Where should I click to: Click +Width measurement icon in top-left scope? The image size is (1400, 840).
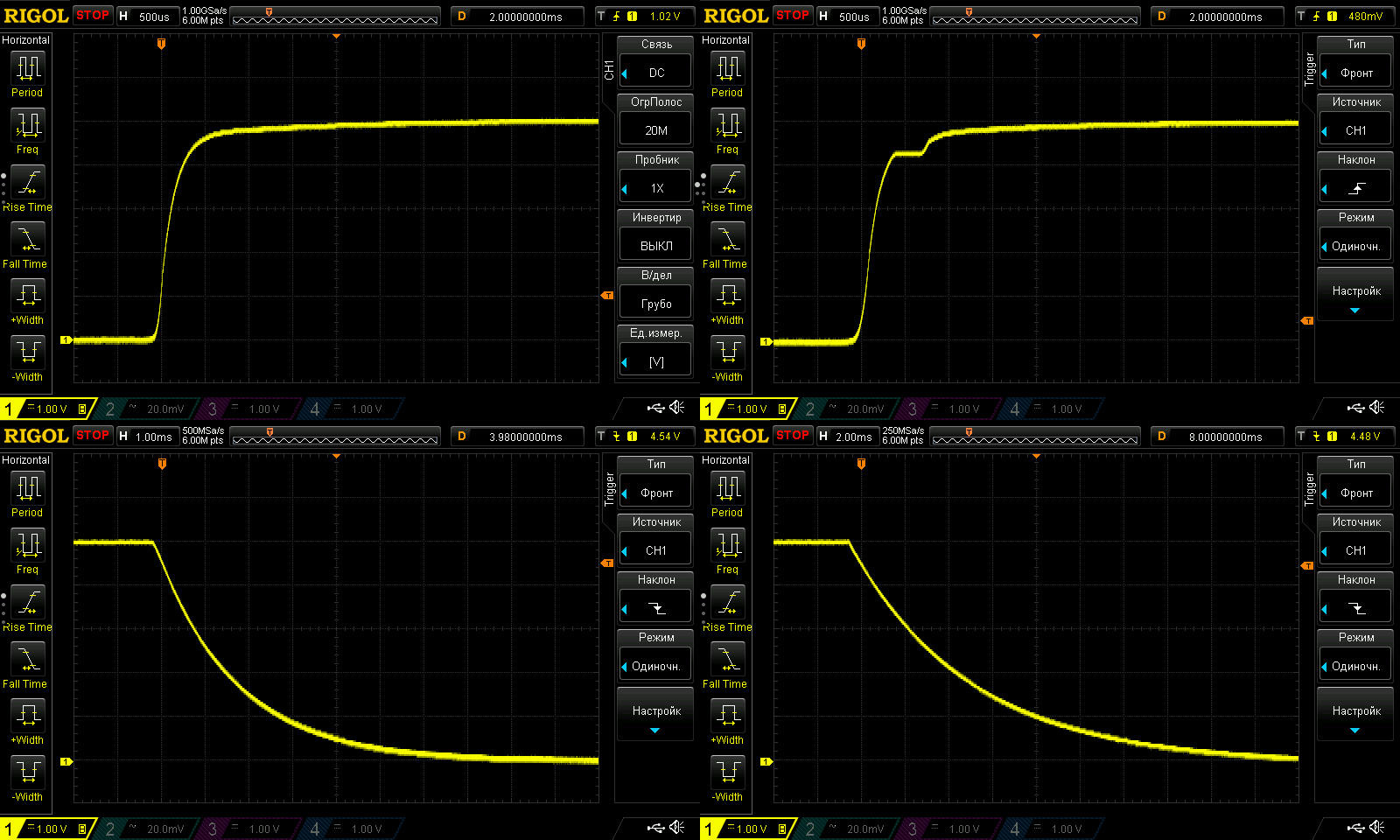coord(28,296)
